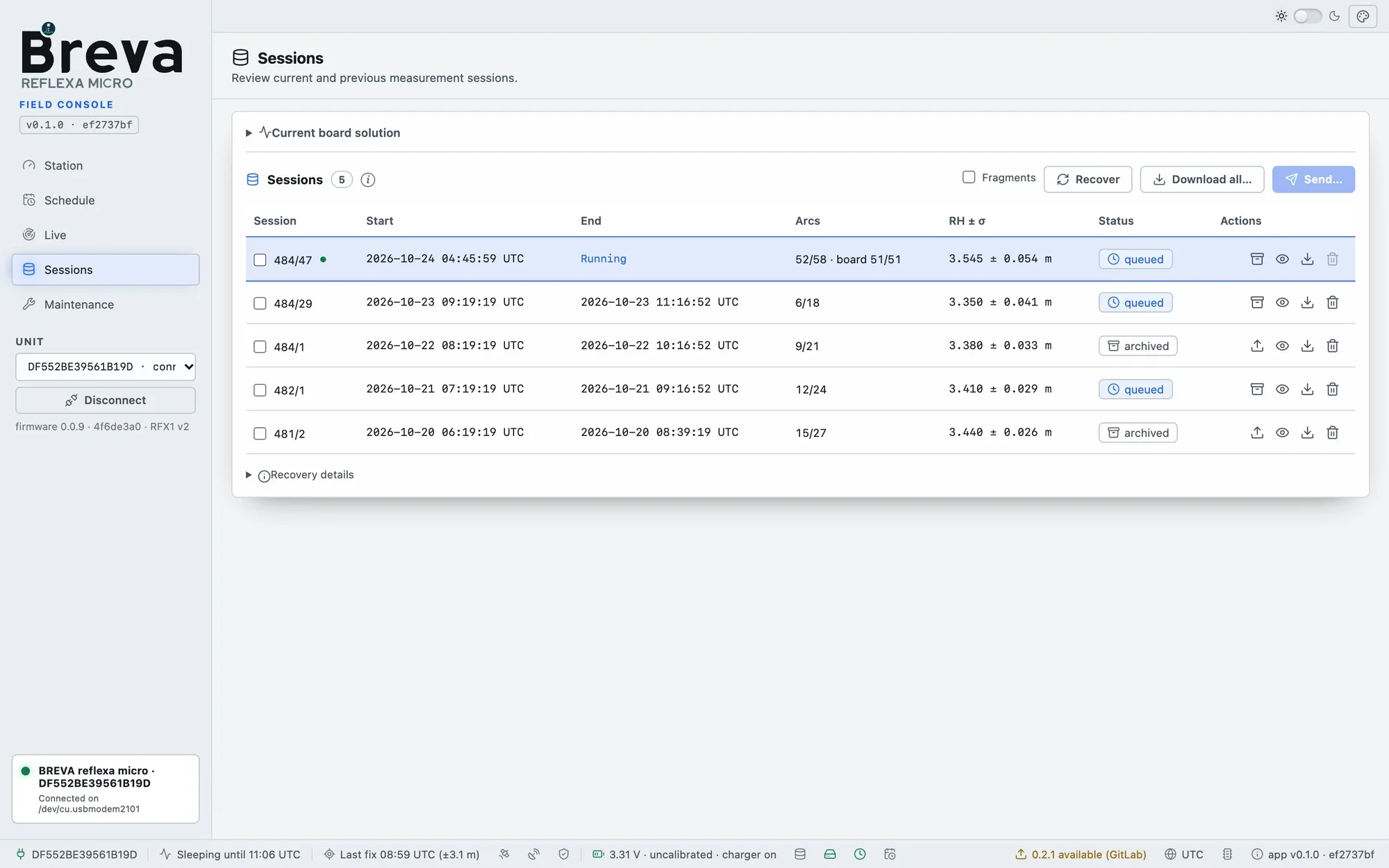
Task: Click the queued status badge for session 484/29
Action: (1136, 303)
